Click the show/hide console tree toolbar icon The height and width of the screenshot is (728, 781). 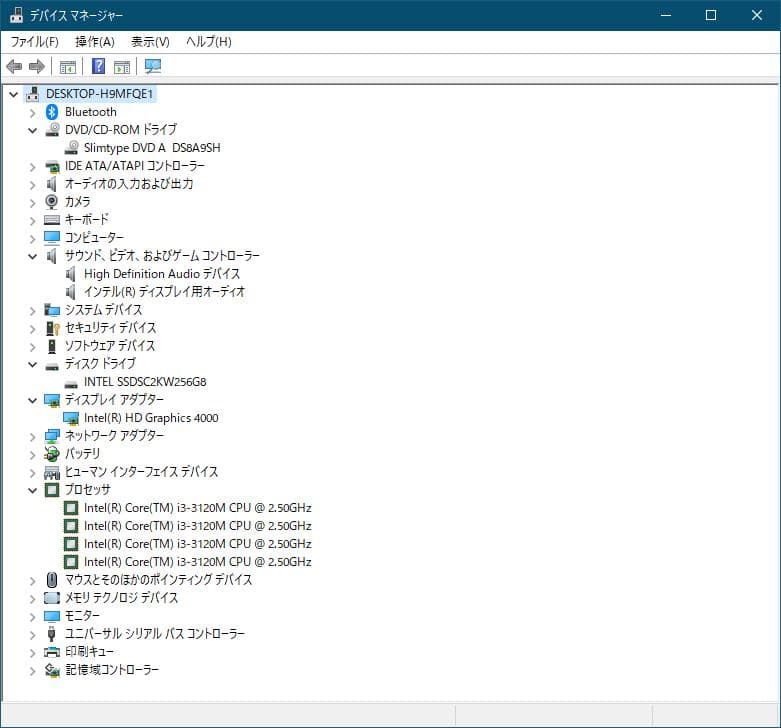(68, 66)
